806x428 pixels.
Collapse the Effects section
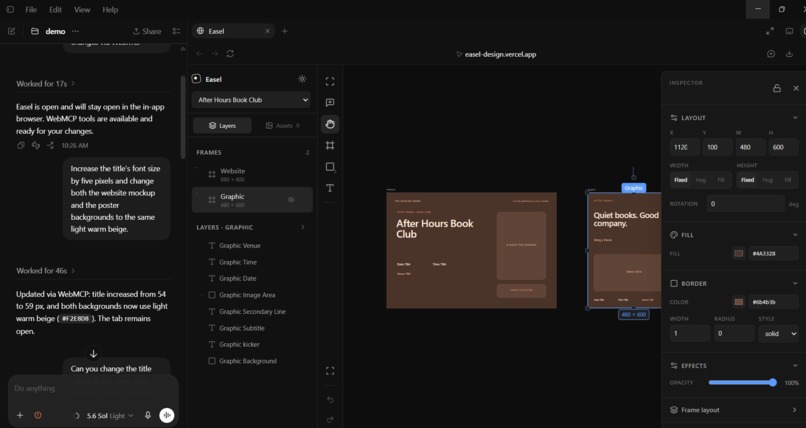[x=795, y=365]
